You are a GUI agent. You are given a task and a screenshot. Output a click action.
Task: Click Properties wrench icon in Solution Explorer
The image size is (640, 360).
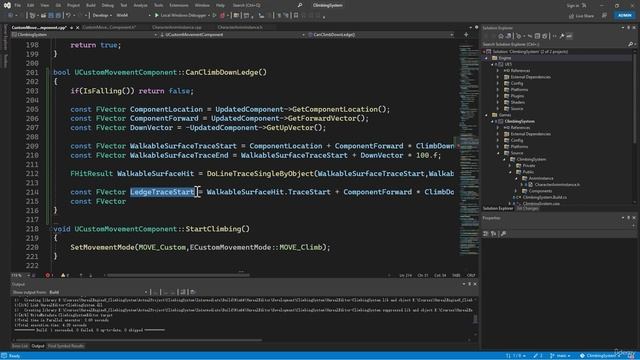pos(562,36)
